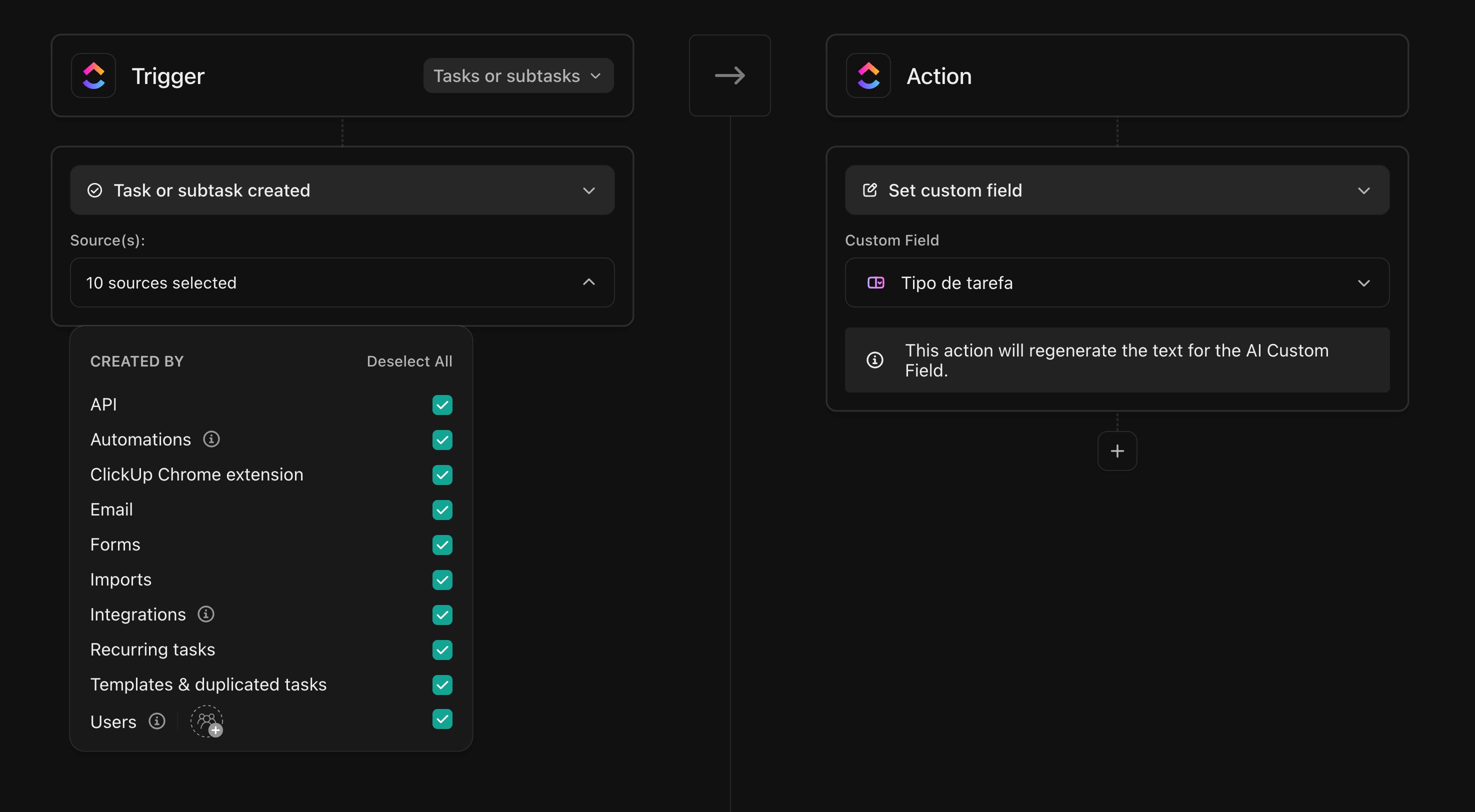This screenshot has width=1475, height=812.
Task: Click the info icon in the AI Custom Field notice
Action: [874, 360]
